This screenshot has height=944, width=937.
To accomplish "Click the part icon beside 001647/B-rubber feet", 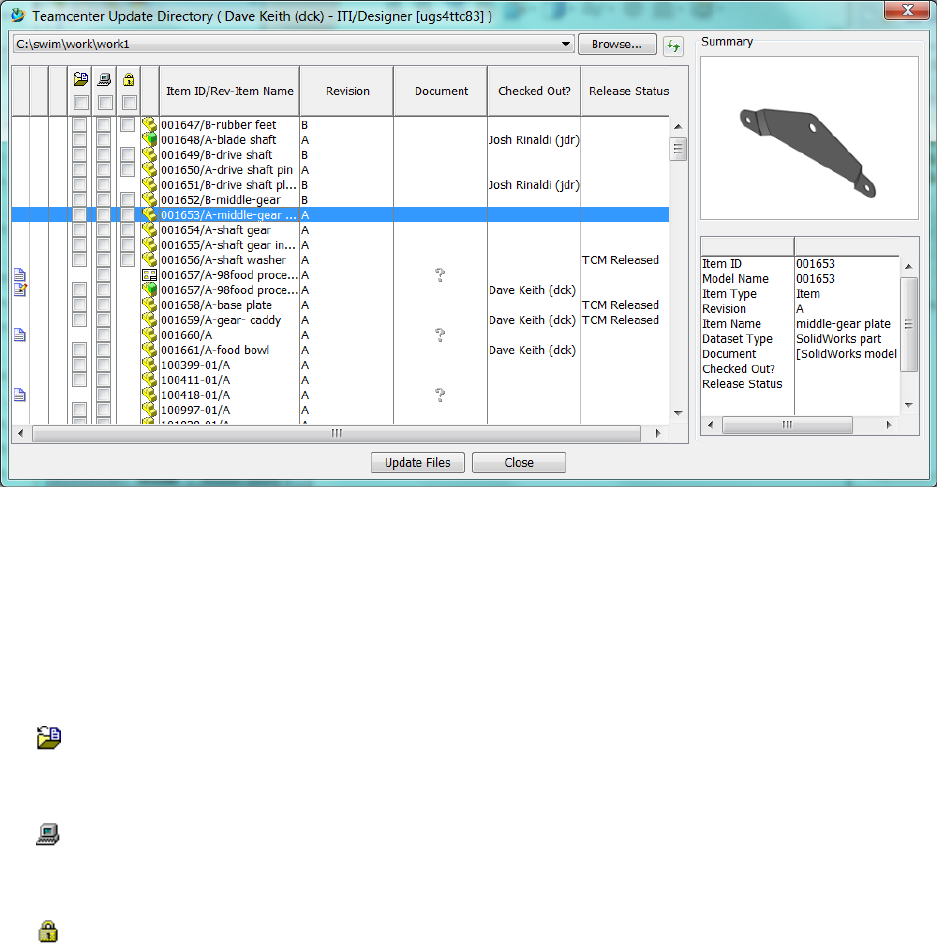I will coord(149,125).
